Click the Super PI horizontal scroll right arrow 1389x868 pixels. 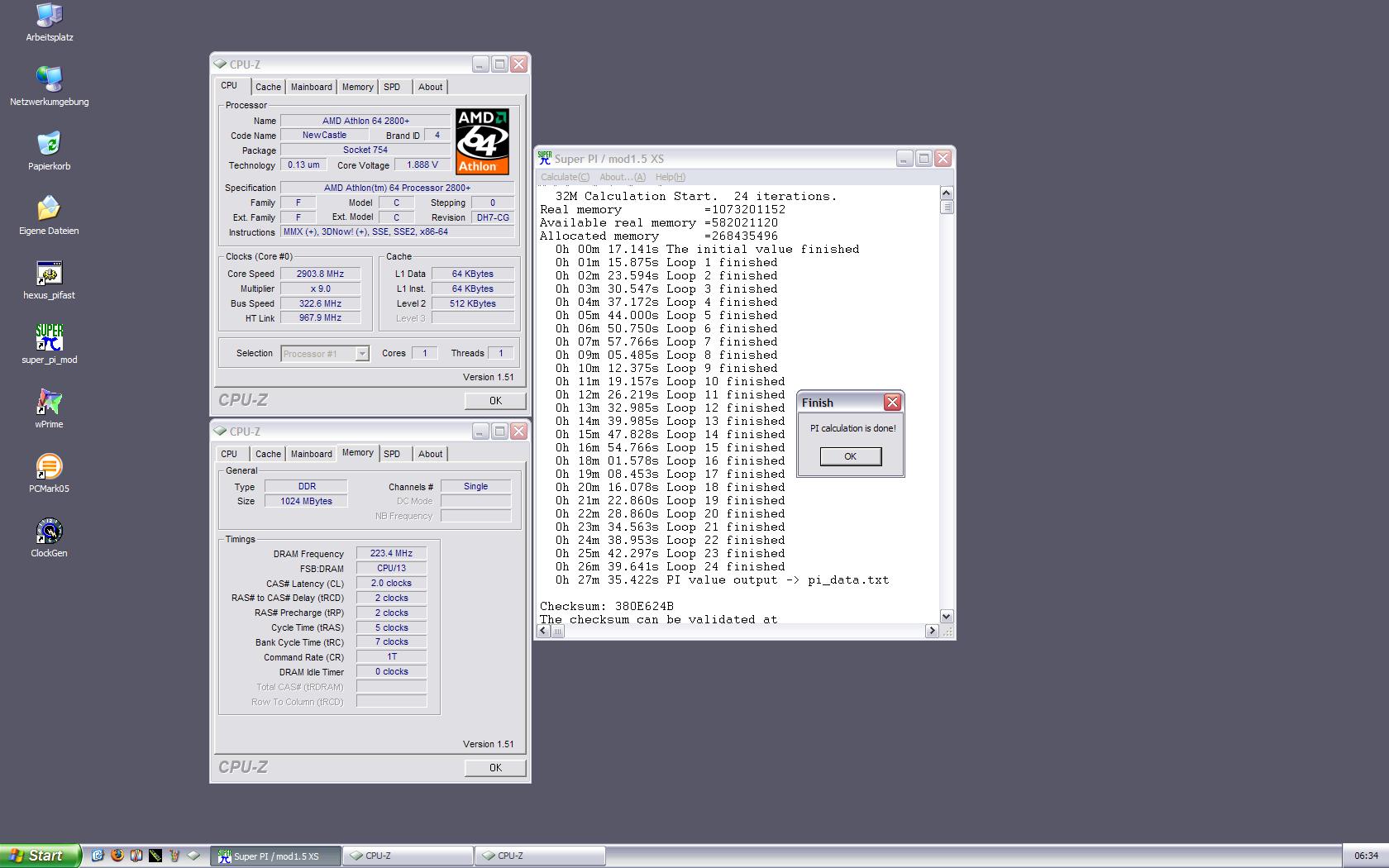(x=932, y=631)
